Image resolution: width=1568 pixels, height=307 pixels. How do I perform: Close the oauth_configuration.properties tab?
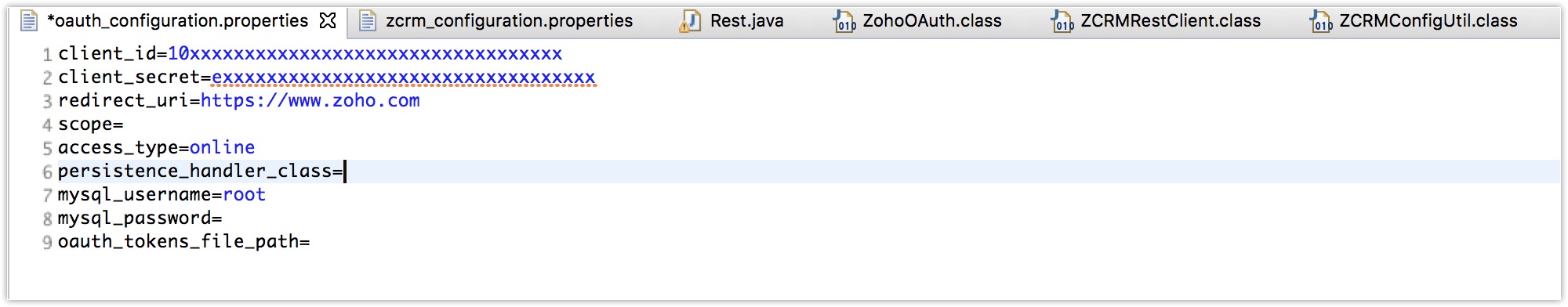[x=328, y=20]
